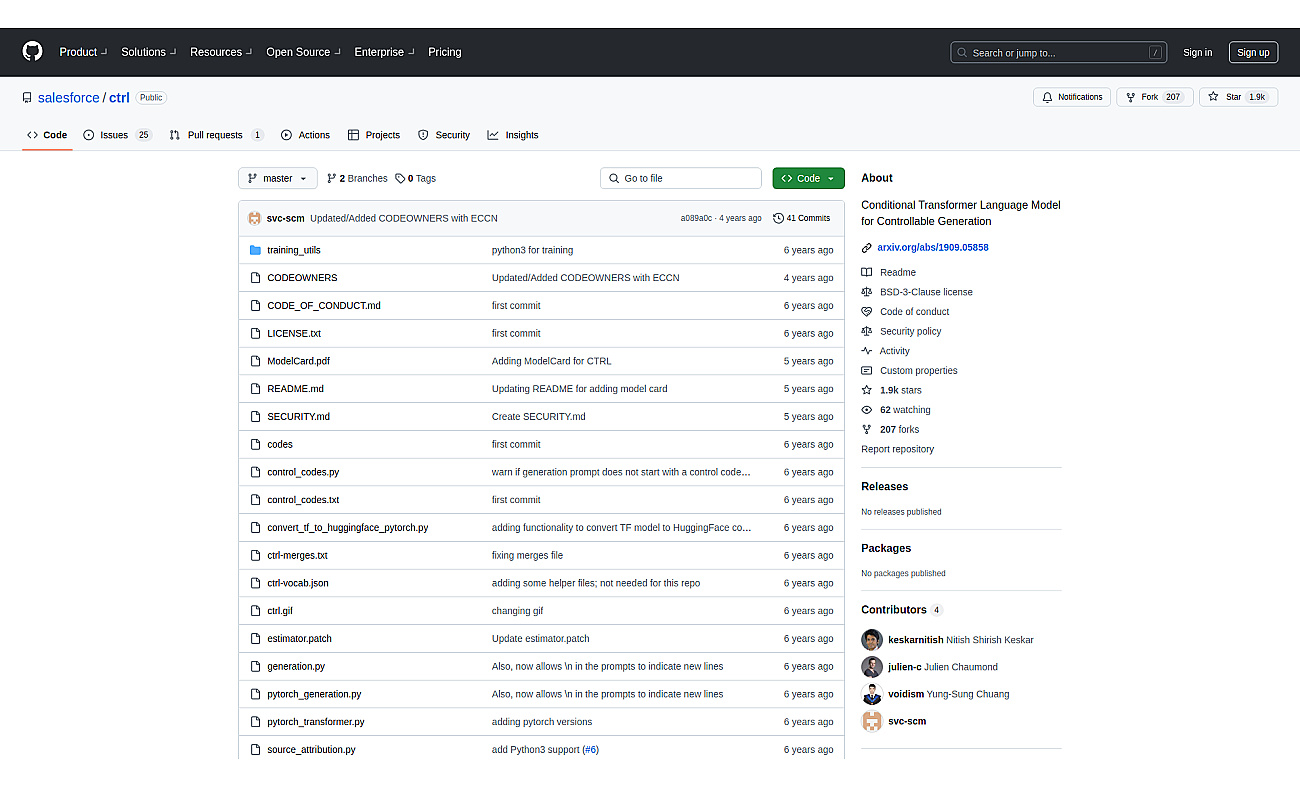The width and height of the screenshot is (1300, 788).
Task: Click the file icon next to CODEOWNERS
Action: pyautogui.click(x=255, y=278)
